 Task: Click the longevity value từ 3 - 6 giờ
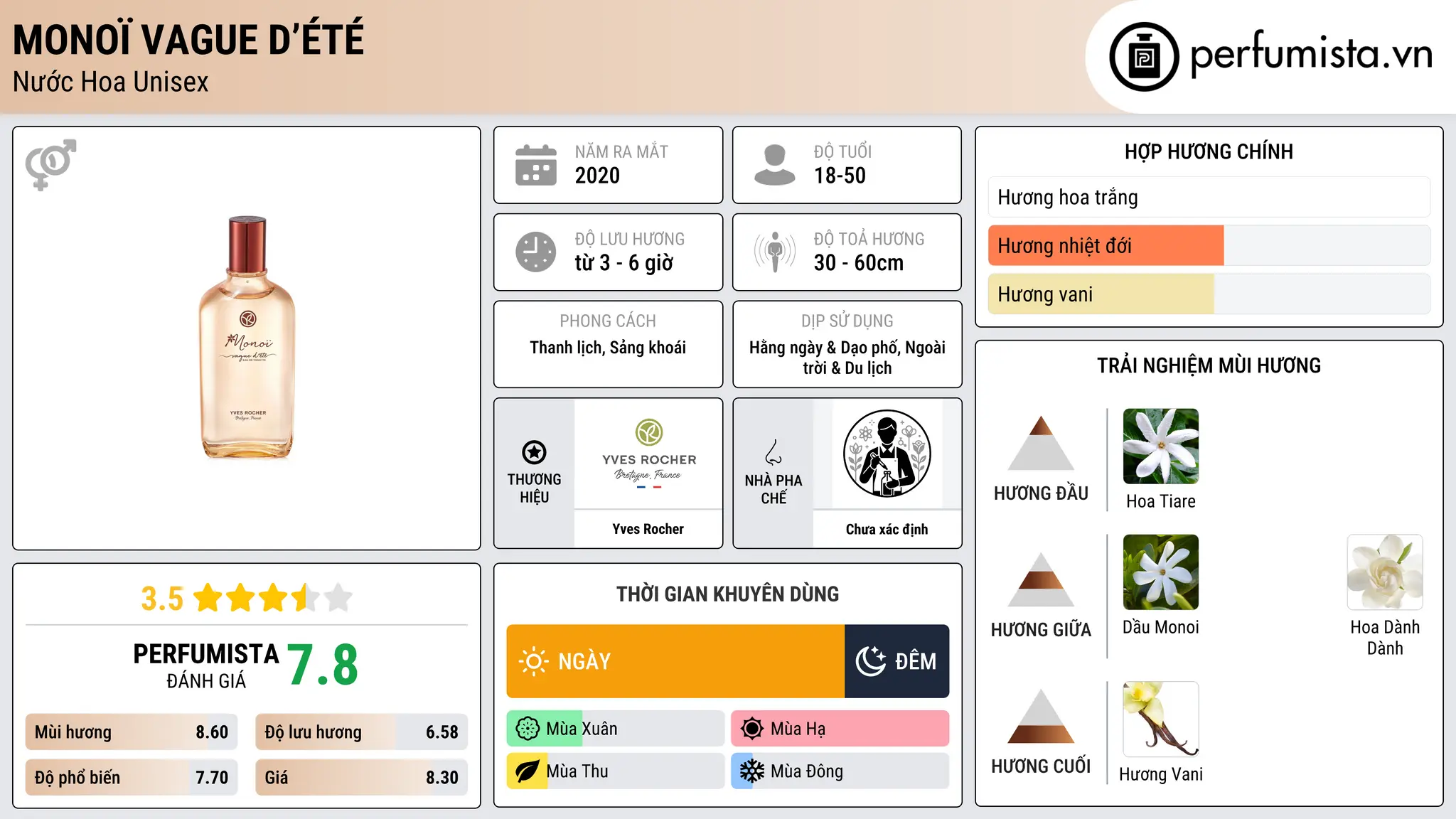point(623,263)
